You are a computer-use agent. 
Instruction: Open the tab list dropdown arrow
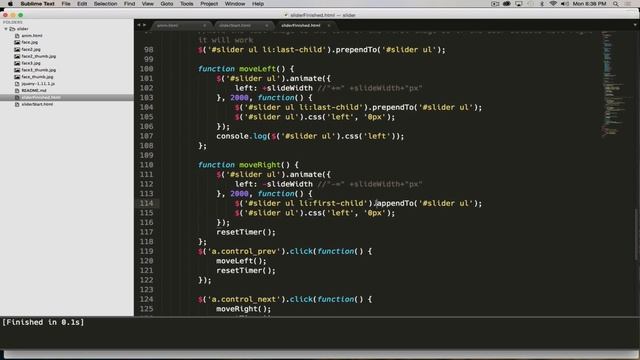coord(635,25)
